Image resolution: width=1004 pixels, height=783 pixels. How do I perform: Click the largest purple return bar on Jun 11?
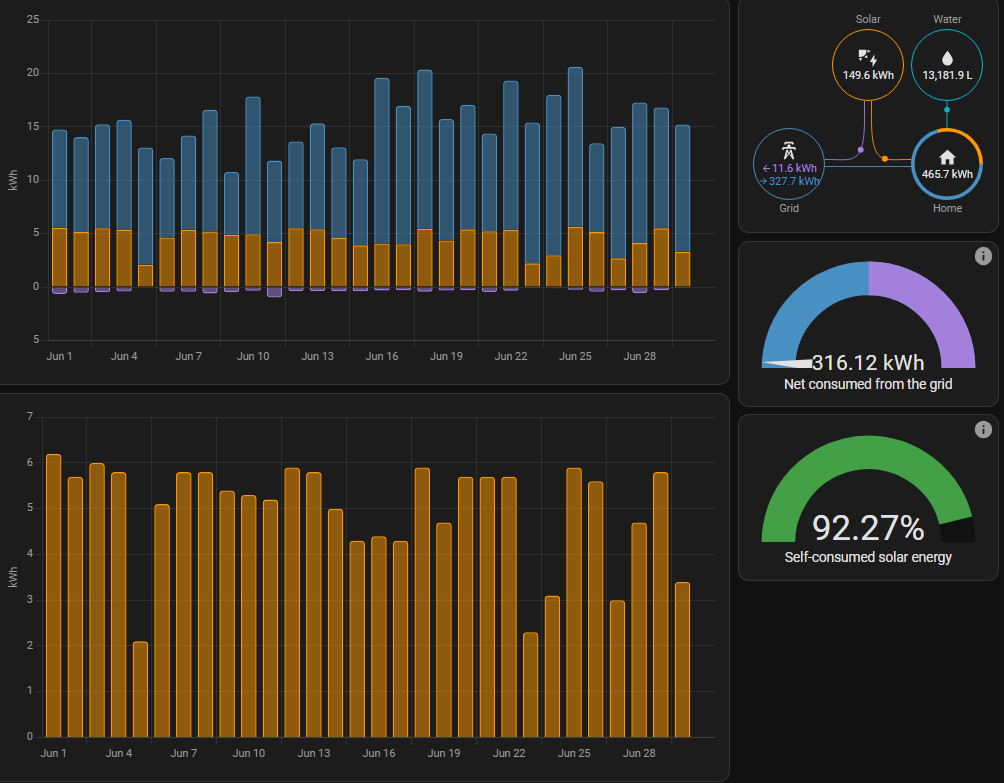coord(274,292)
